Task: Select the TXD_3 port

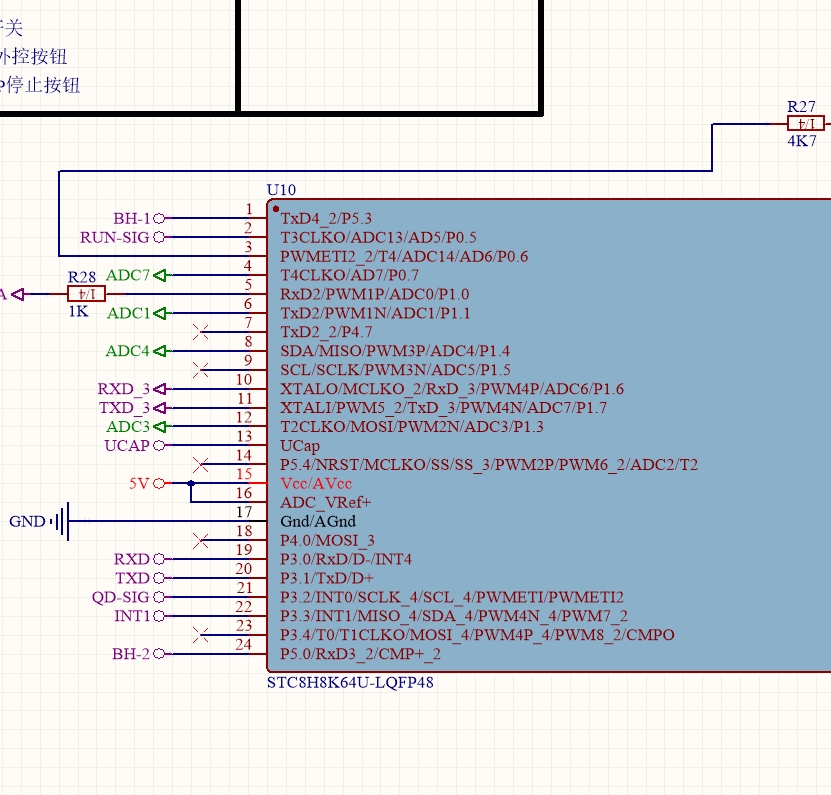Action: pyautogui.click(x=133, y=408)
